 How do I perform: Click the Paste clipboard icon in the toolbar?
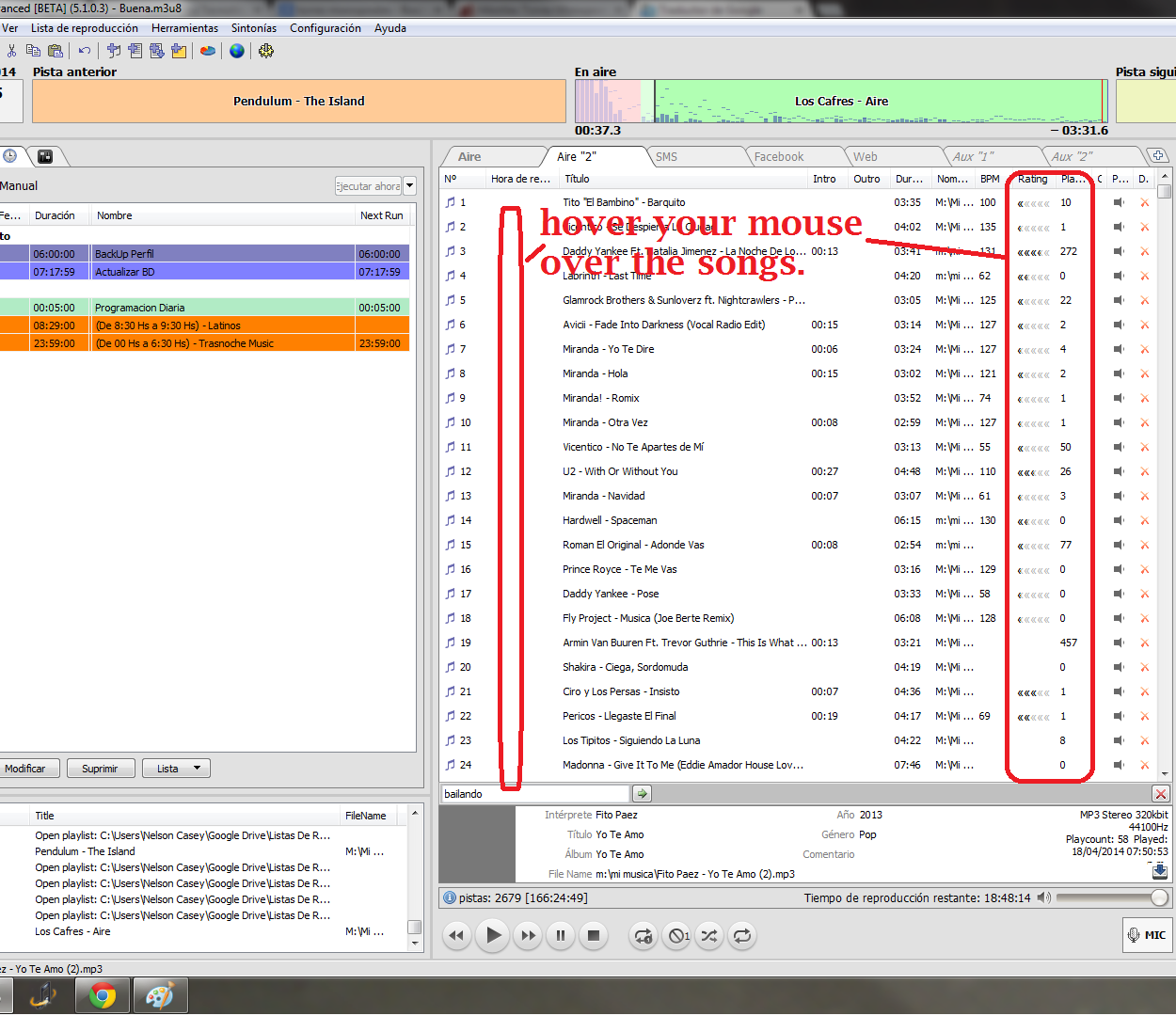click(55, 51)
